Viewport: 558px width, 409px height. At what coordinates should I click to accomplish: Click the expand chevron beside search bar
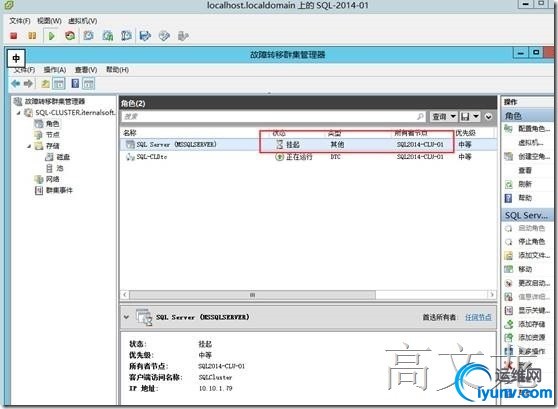tap(489, 117)
